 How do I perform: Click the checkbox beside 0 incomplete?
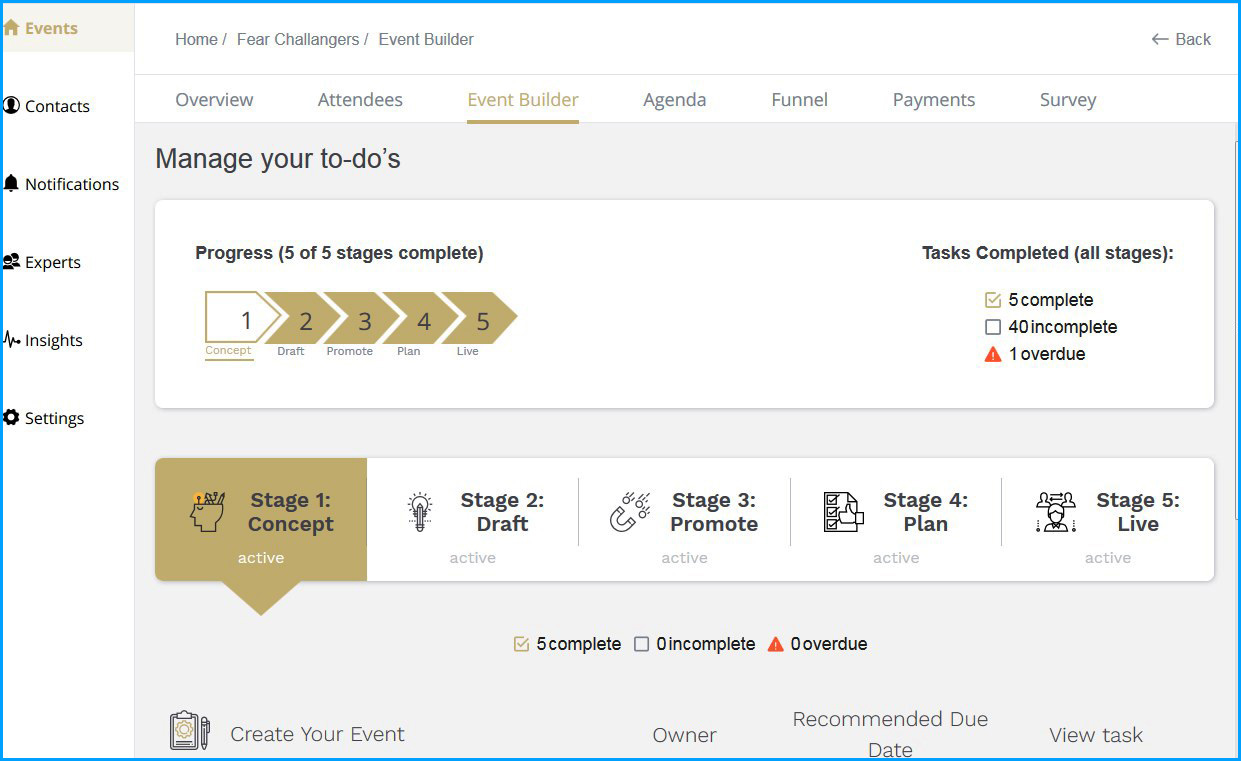pyautogui.click(x=642, y=644)
